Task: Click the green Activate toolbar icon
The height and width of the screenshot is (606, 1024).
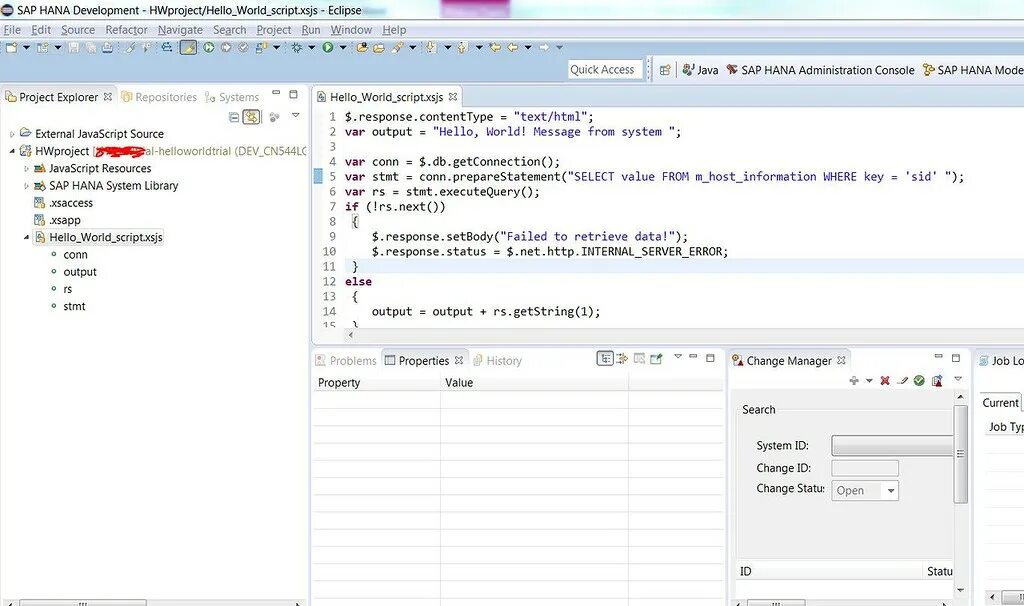Action: point(209,48)
